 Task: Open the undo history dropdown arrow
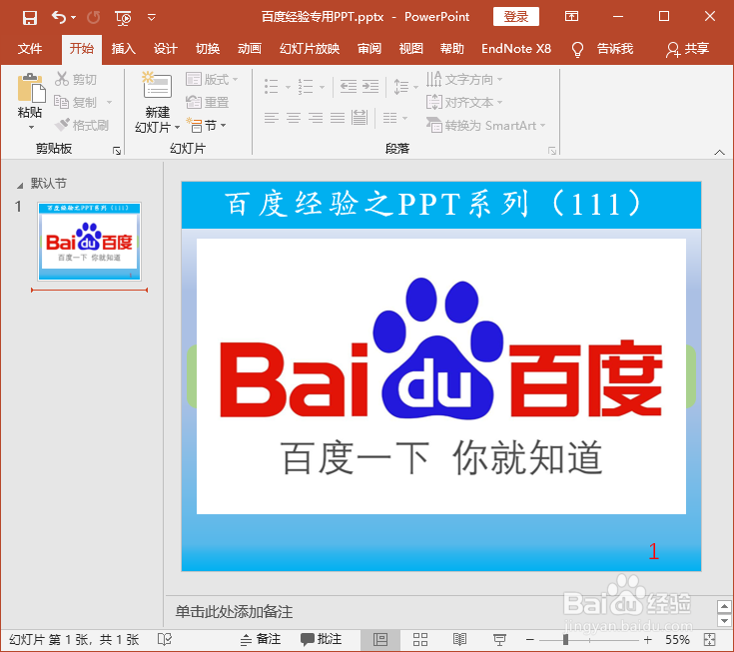(74, 17)
